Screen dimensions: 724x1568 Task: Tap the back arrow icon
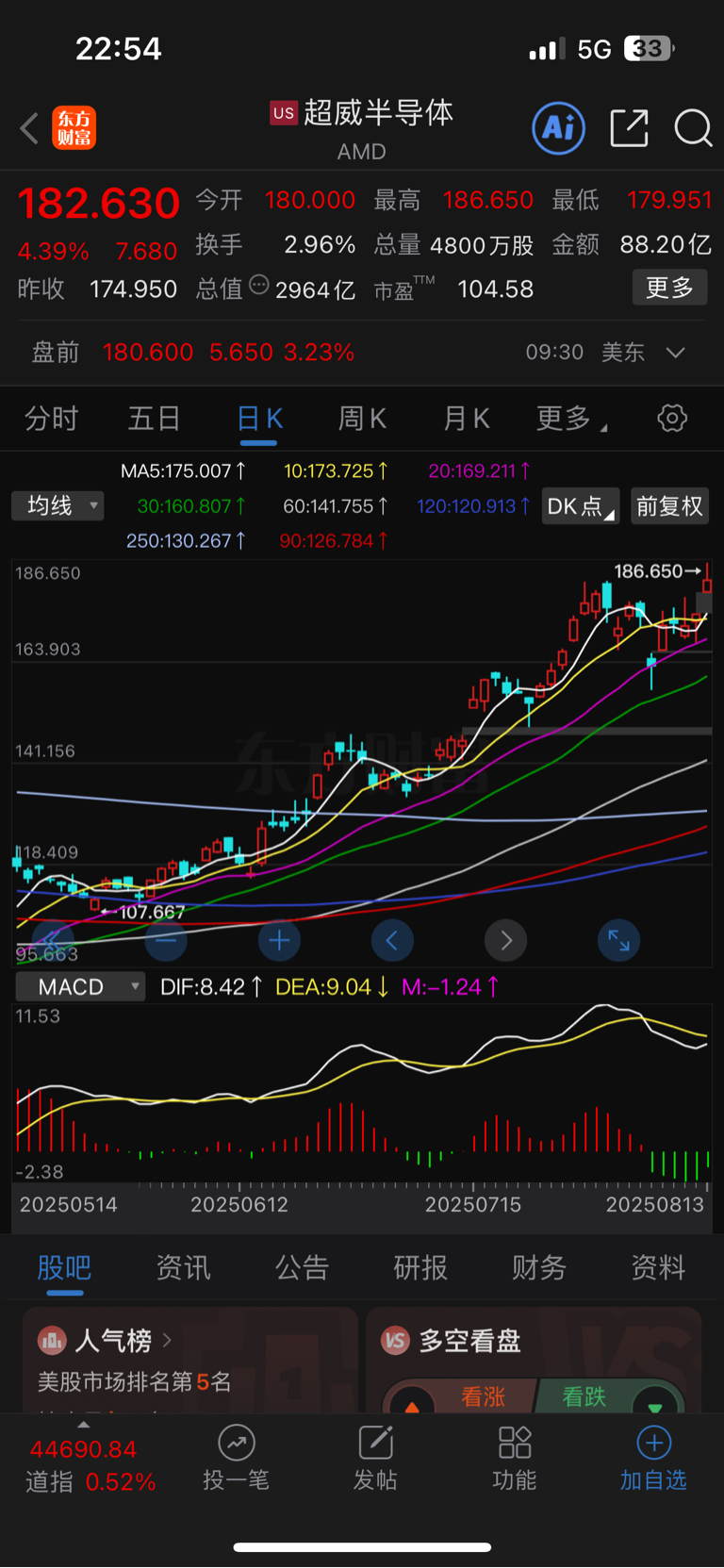pyautogui.click(x=29, y=128)
